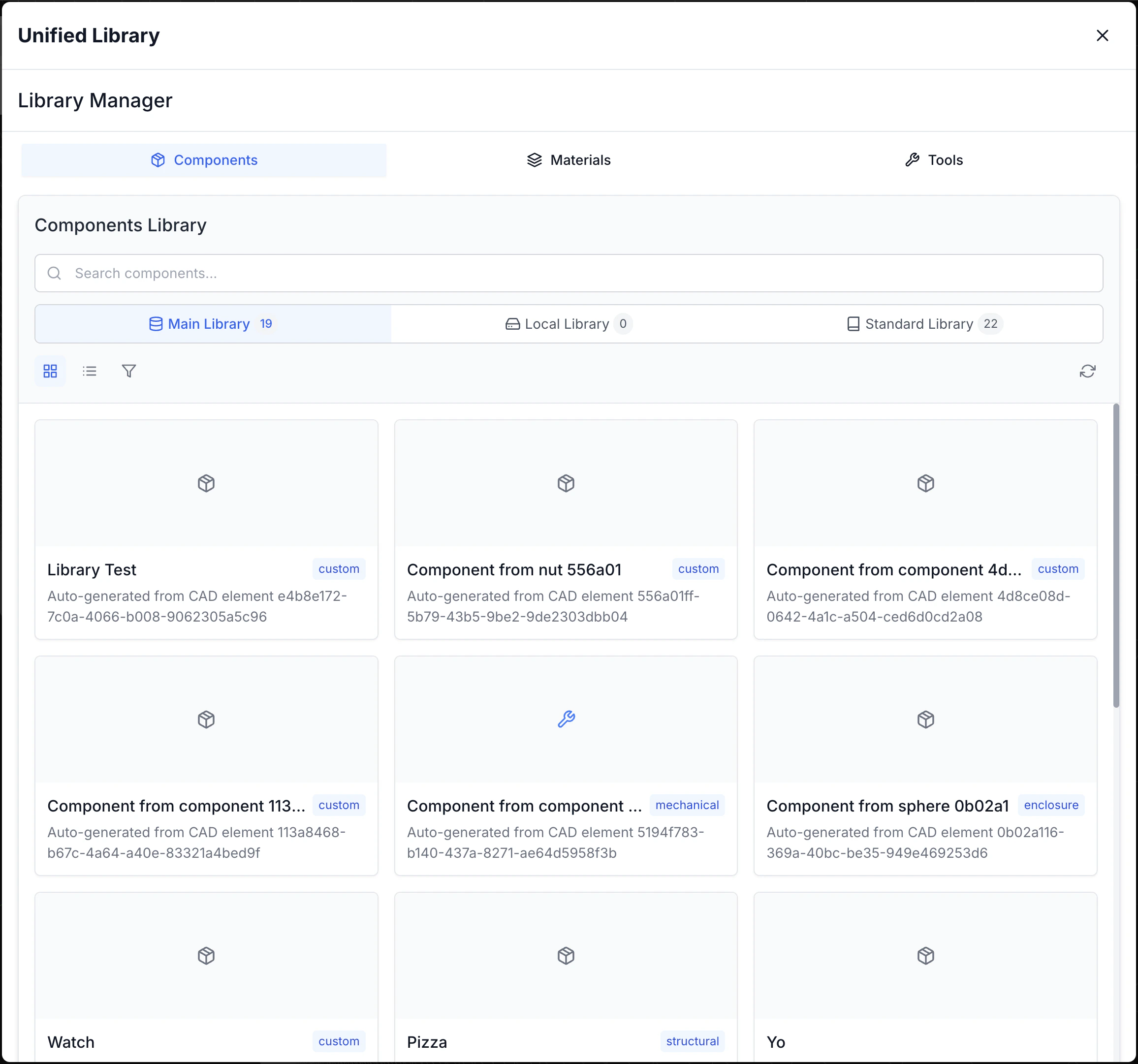Click the cube icon on component 113... card
The height and width of the screenshot is (1064, 1138).
pyautogui.click(x=206, y=720)
